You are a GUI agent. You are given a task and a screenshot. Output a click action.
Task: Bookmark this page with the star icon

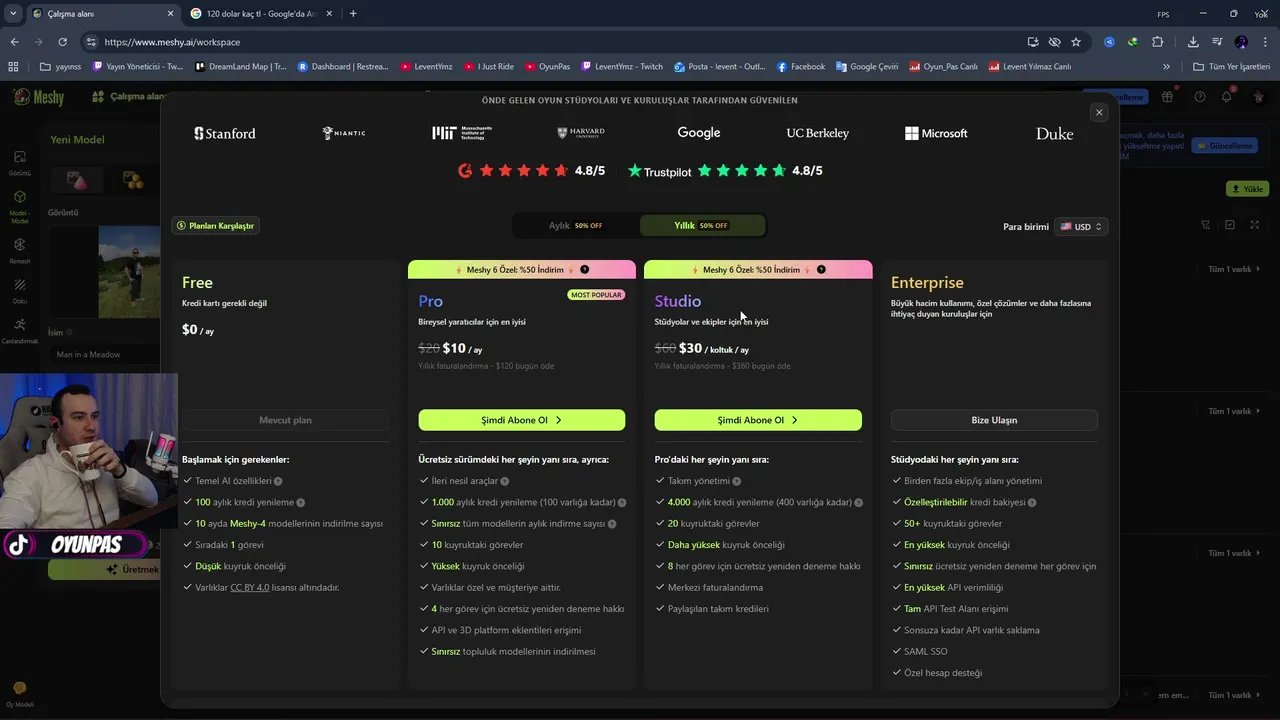pyautogui.click(x=1076, y=42)
